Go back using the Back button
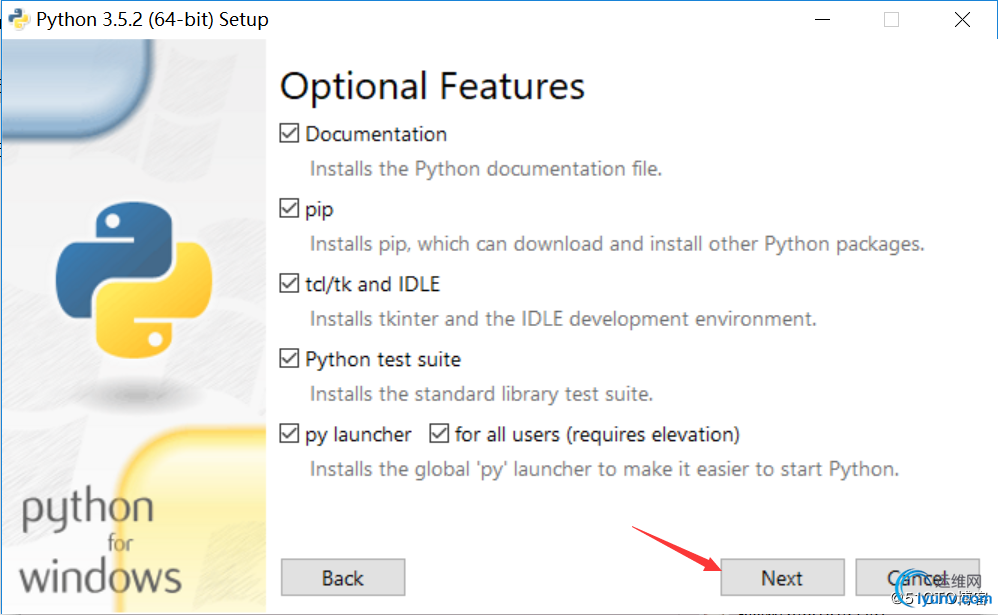 click(x=343, y=578)
